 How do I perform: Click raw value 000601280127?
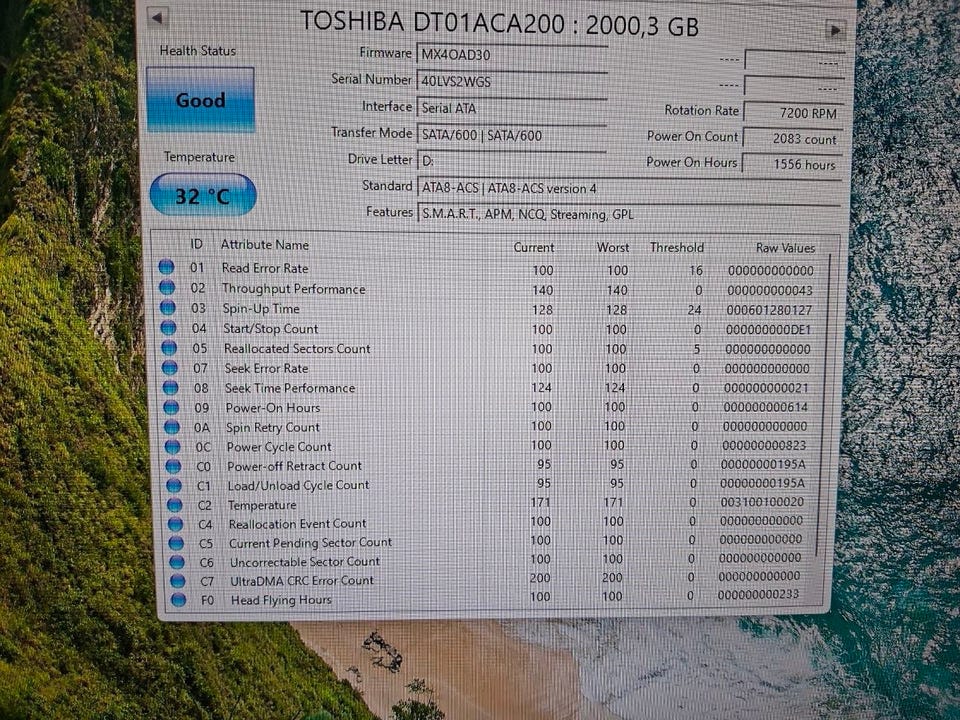(769, 310)
